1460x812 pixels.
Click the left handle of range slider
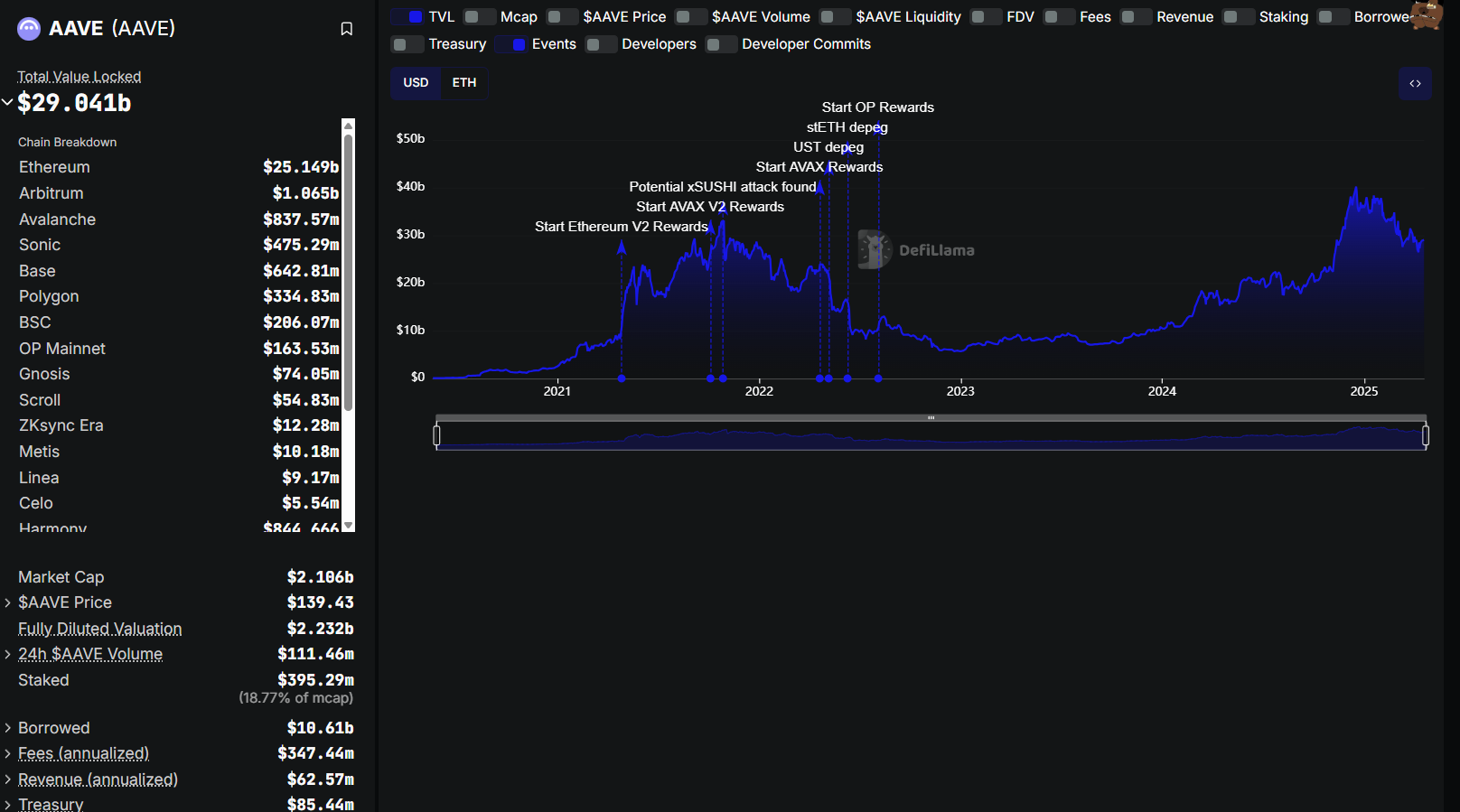pyautogui.click(x=436, y=436)
